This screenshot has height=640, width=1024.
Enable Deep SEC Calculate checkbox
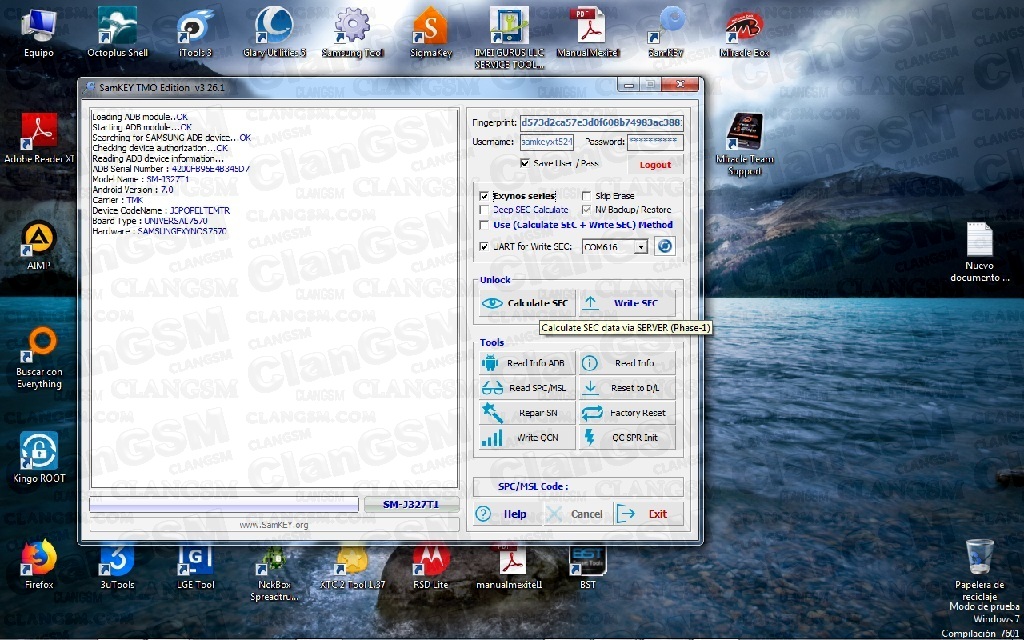(484, 210)
